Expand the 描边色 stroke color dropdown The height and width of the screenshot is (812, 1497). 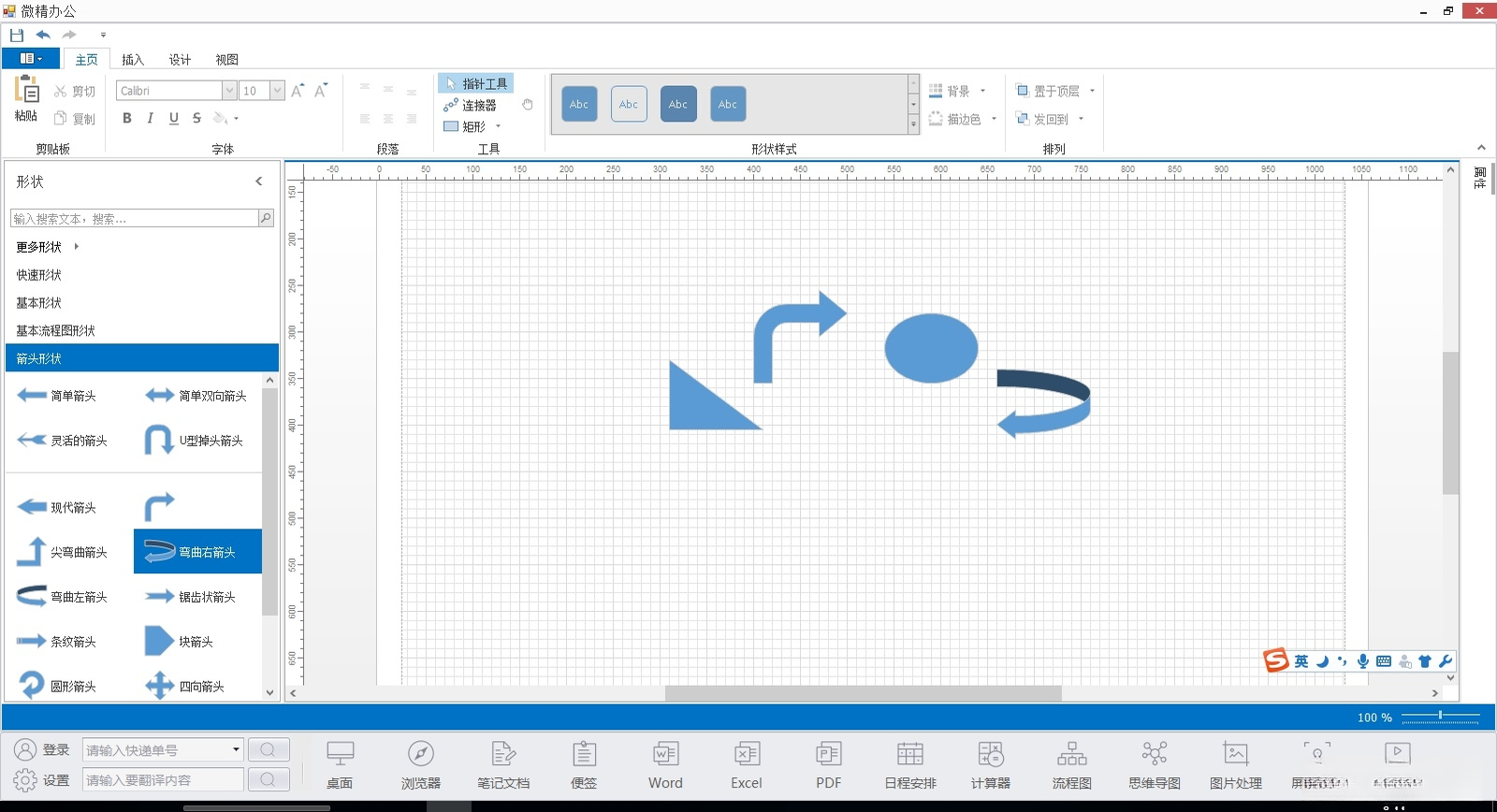pos(994,119)
